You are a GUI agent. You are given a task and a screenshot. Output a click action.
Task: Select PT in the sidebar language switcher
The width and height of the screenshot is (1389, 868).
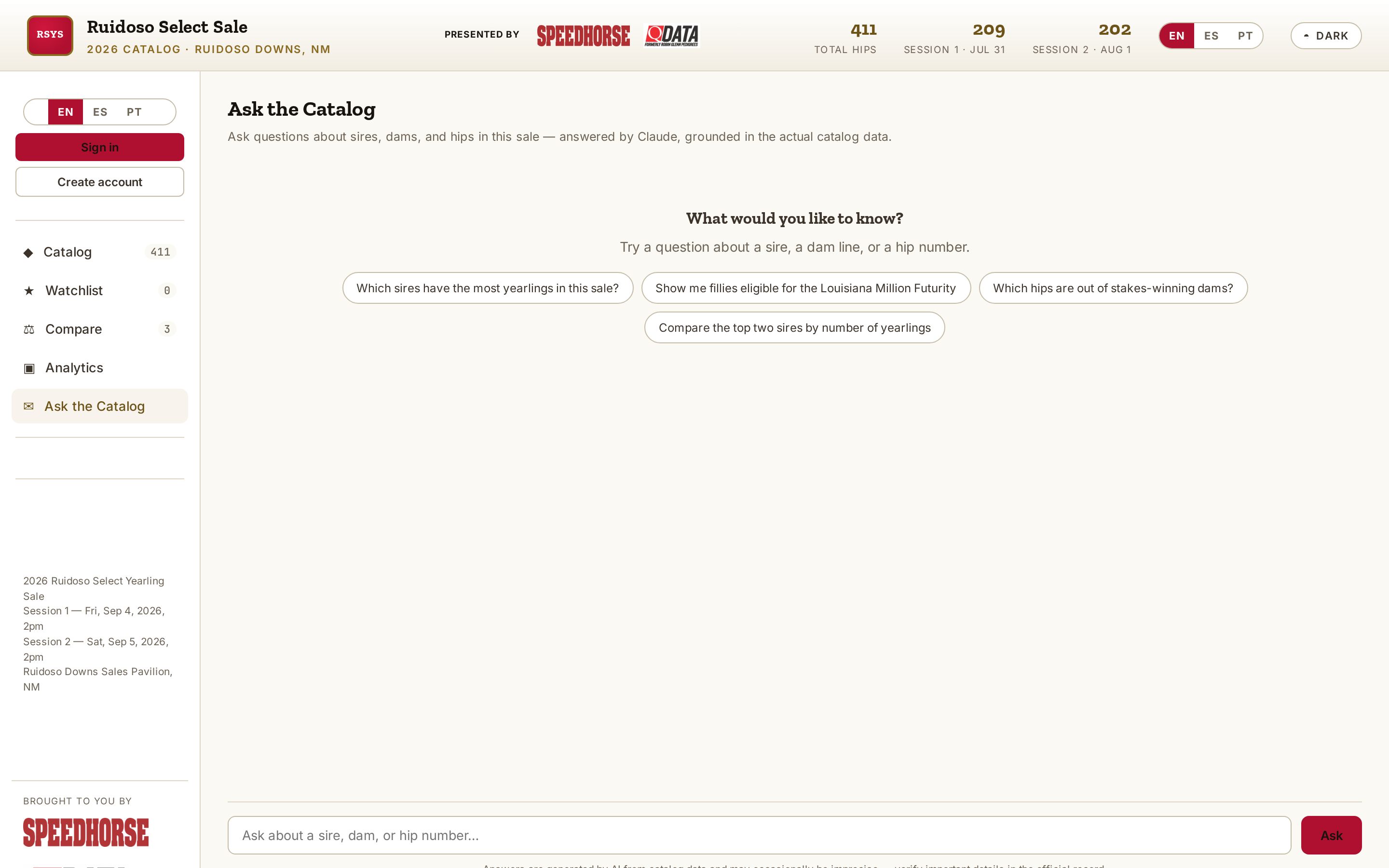(x=134, y=112)
